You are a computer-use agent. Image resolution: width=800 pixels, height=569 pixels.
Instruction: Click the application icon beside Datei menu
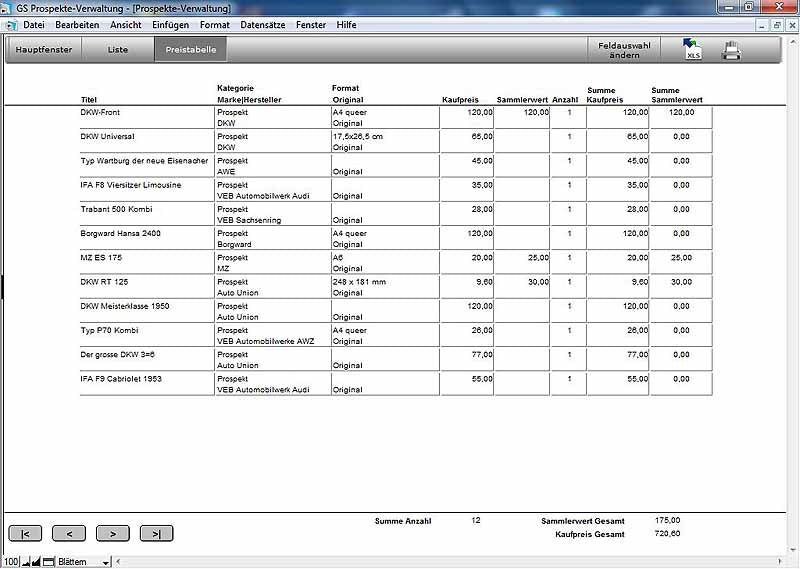click(x=10, y=25)
